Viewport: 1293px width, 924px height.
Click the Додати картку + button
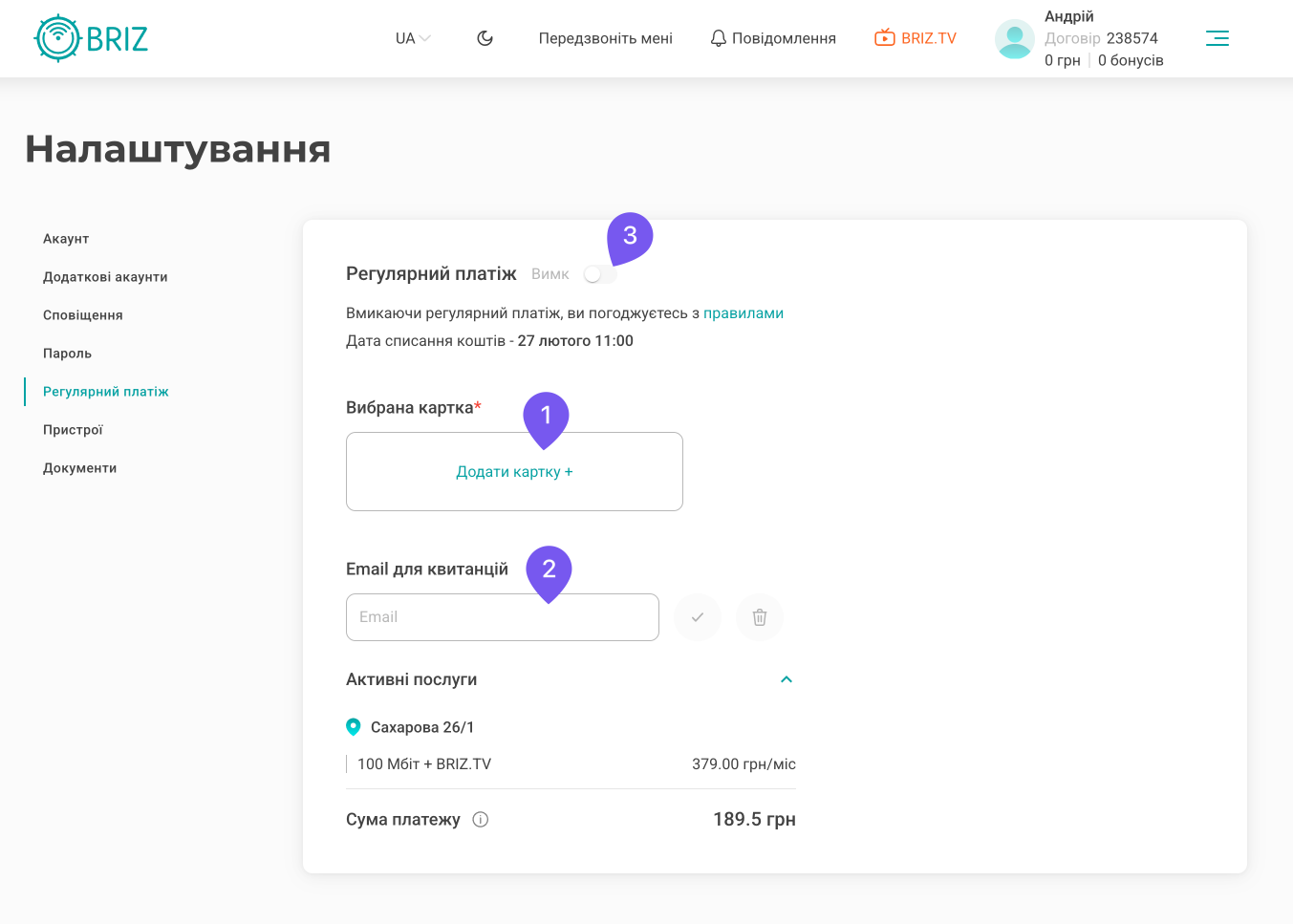click(514, 472)
